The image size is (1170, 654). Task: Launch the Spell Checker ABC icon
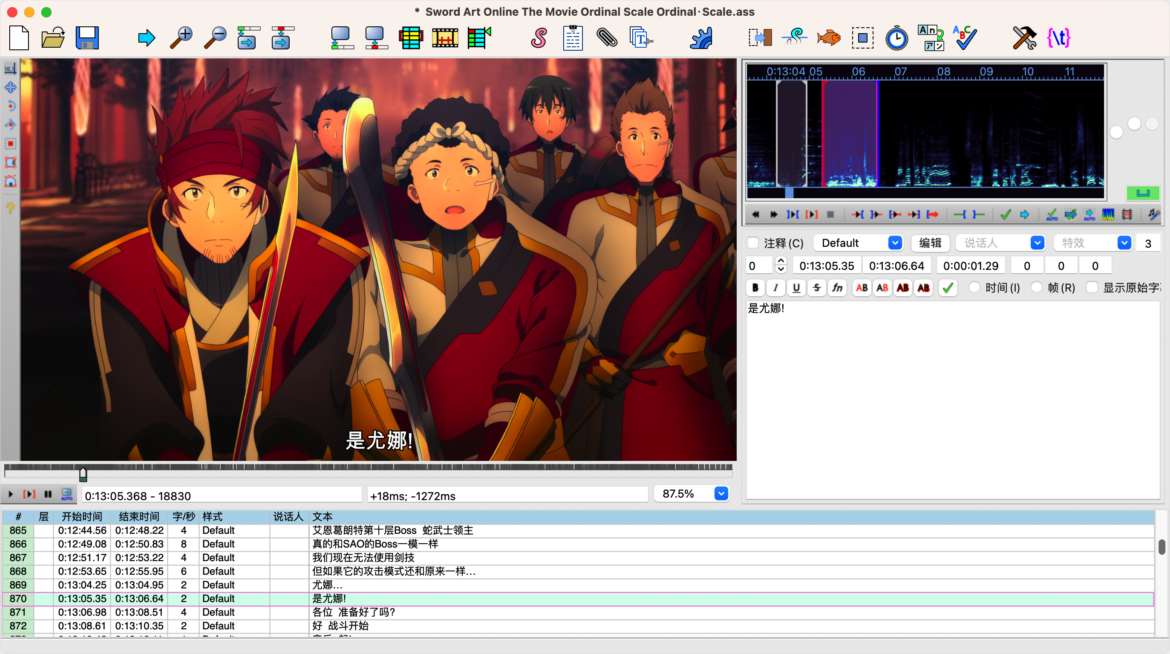[965, 37]
